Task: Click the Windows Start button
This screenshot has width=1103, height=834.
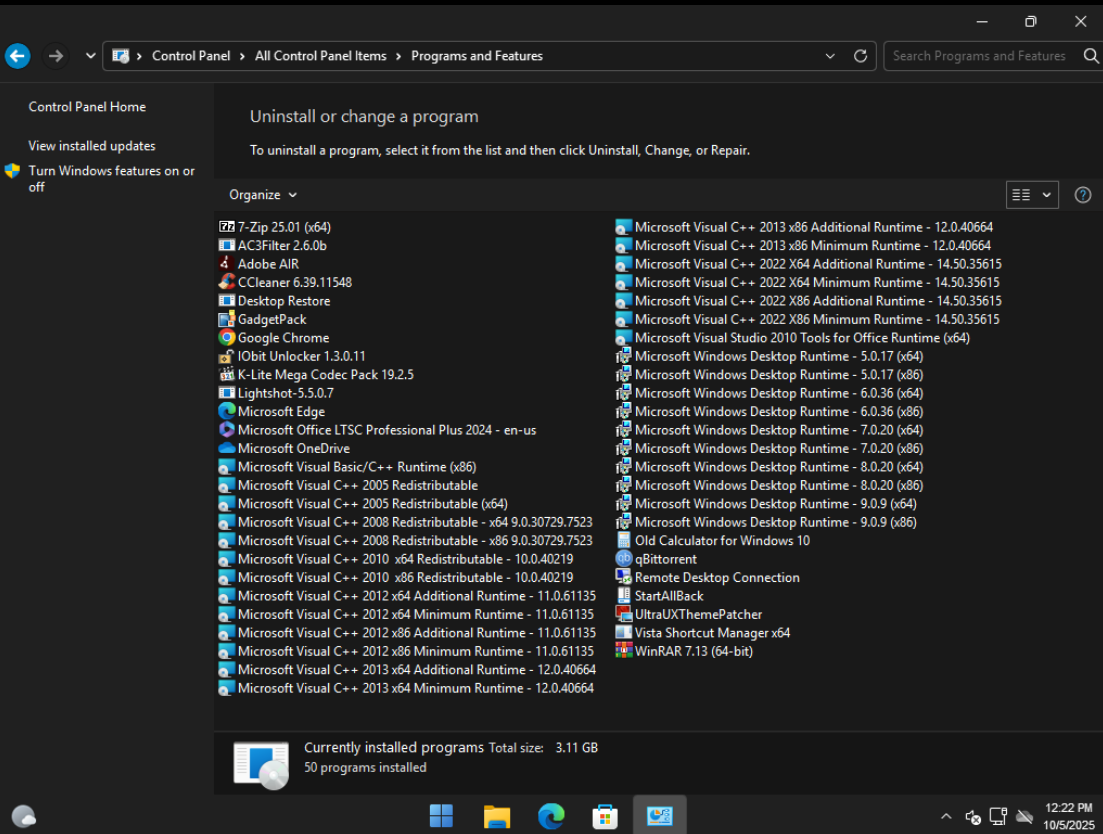Action: tap(441, 816)
